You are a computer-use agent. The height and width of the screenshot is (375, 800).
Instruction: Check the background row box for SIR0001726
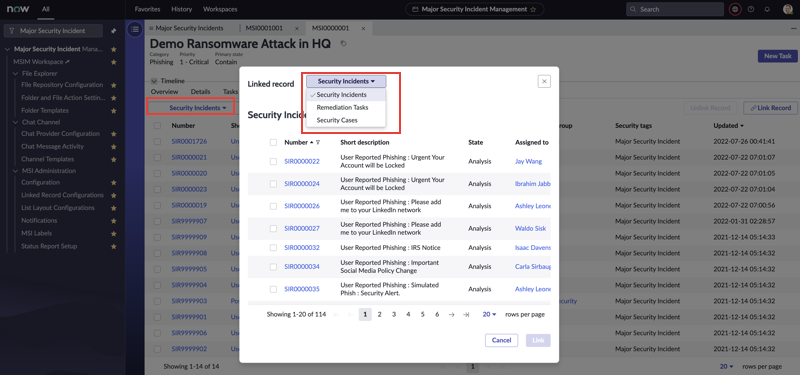[158, 141]
